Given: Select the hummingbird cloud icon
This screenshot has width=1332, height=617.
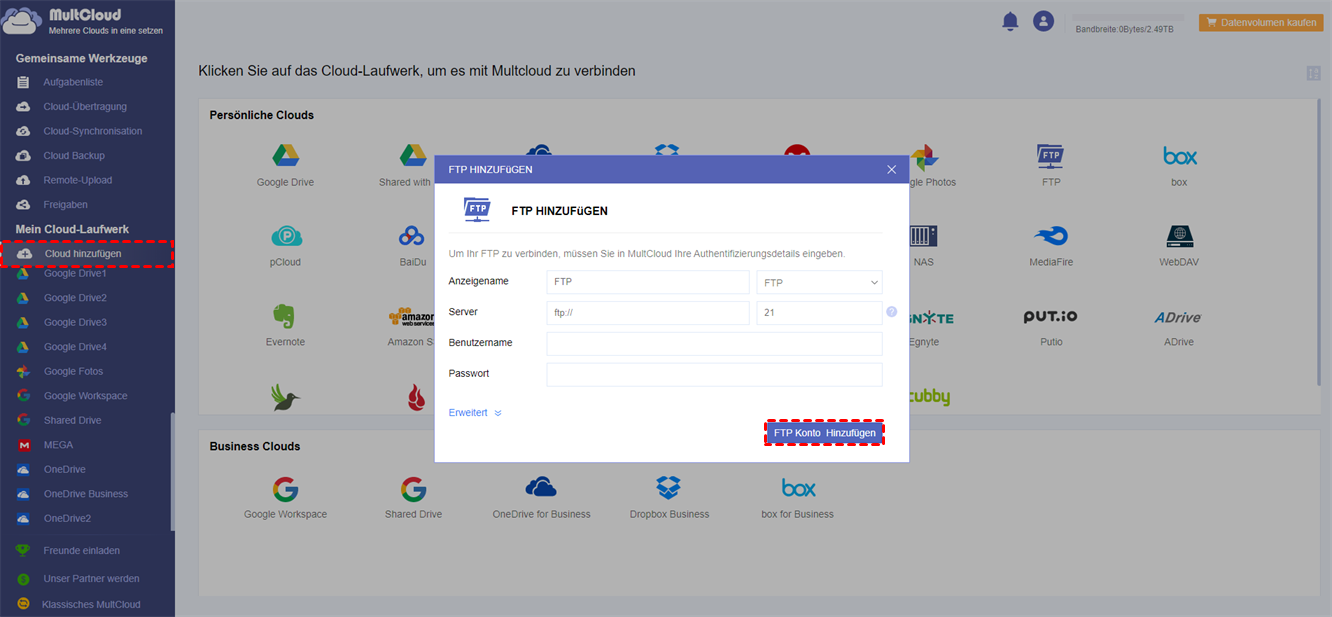Looking at the screenshot, I should coord(286,397).
